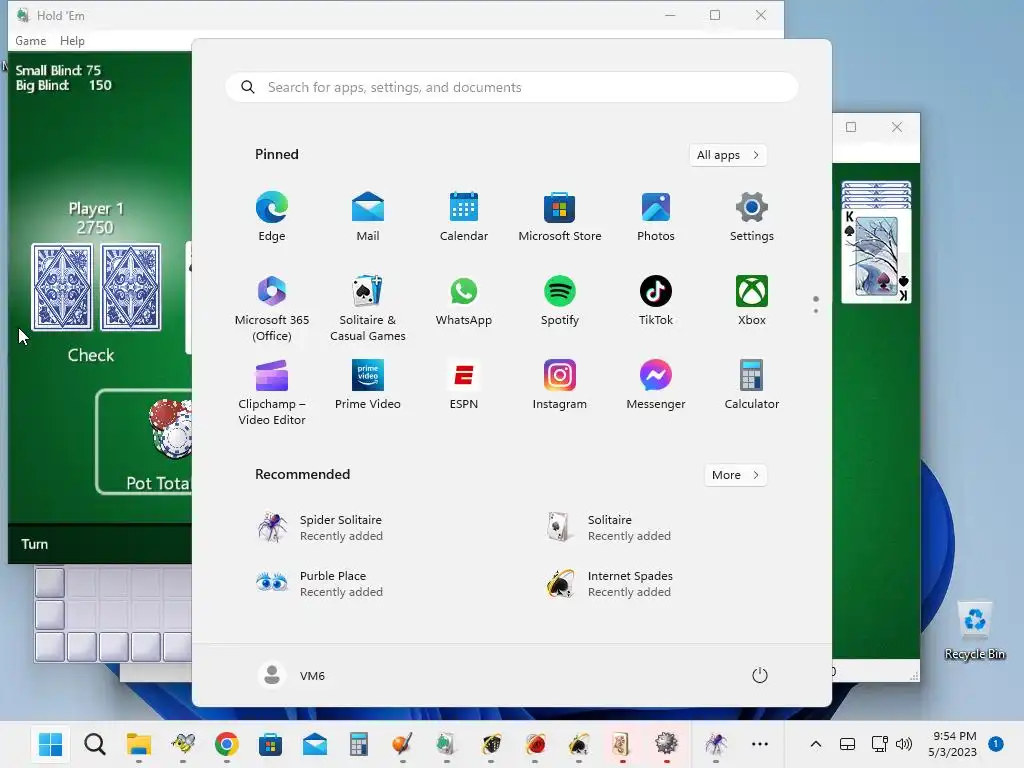Launch Calculator from the pinned grid

point(752,385)
